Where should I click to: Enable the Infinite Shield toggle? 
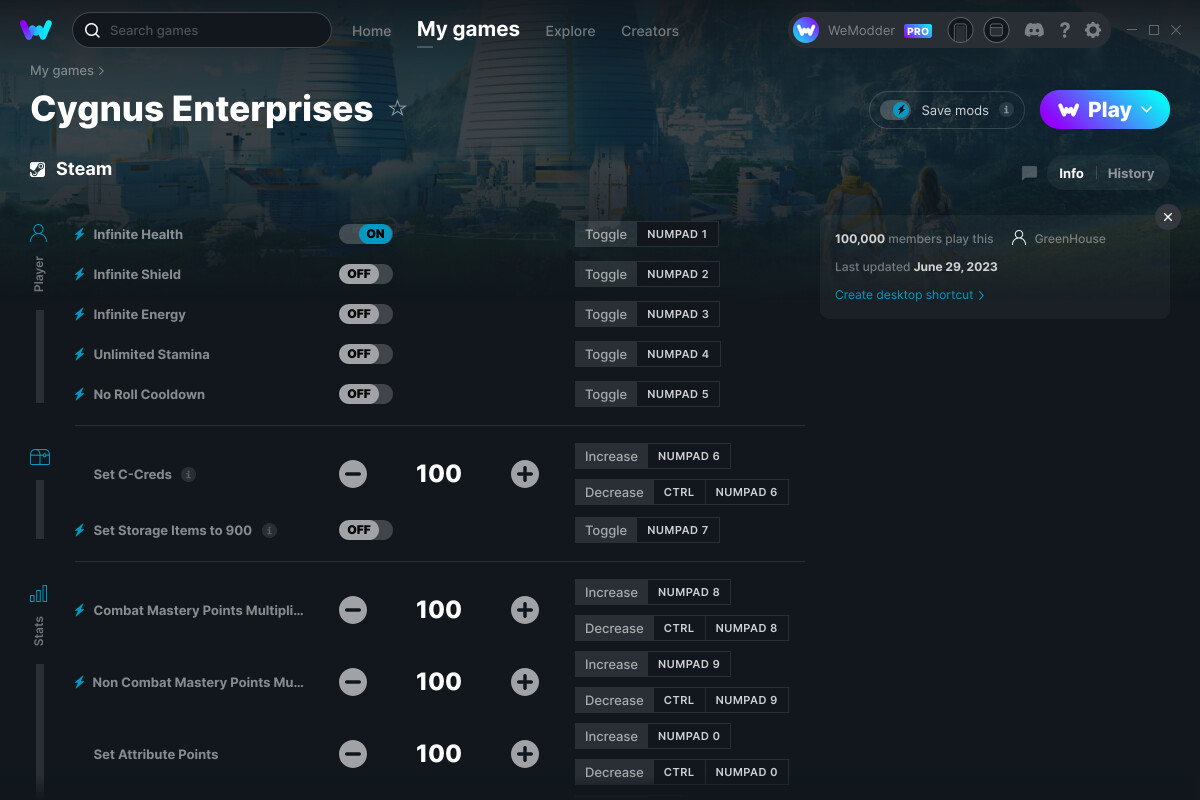pyautogui.click(x=365, y=273)
